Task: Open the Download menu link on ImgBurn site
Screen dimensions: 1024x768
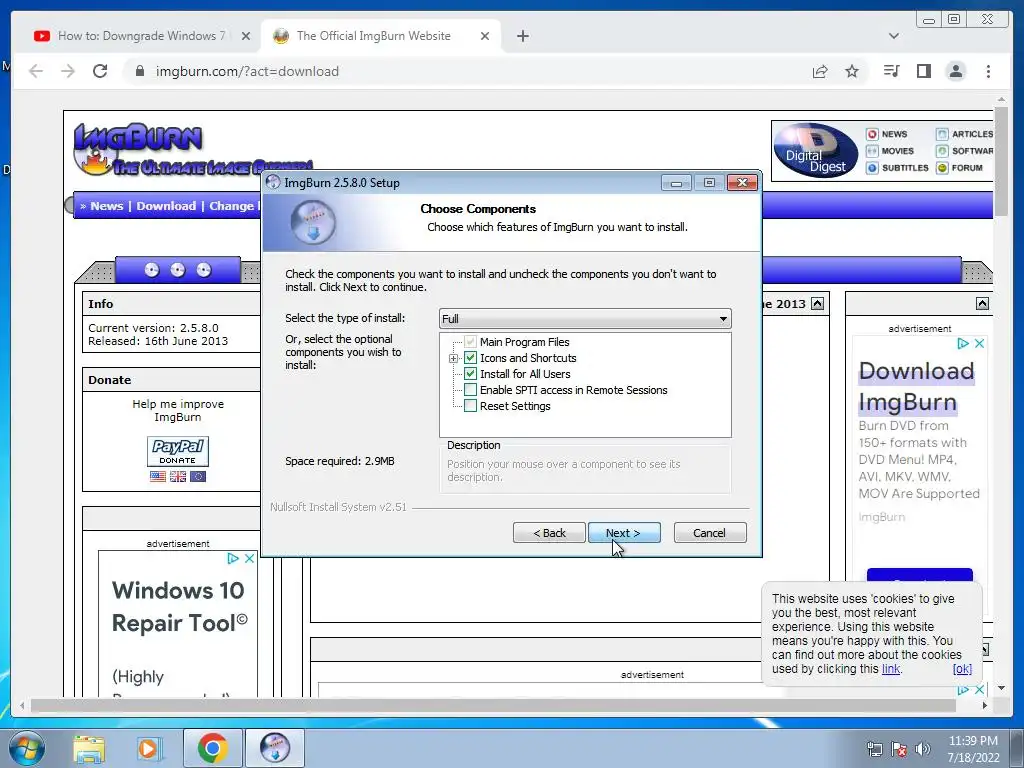Action: [166, 206]
